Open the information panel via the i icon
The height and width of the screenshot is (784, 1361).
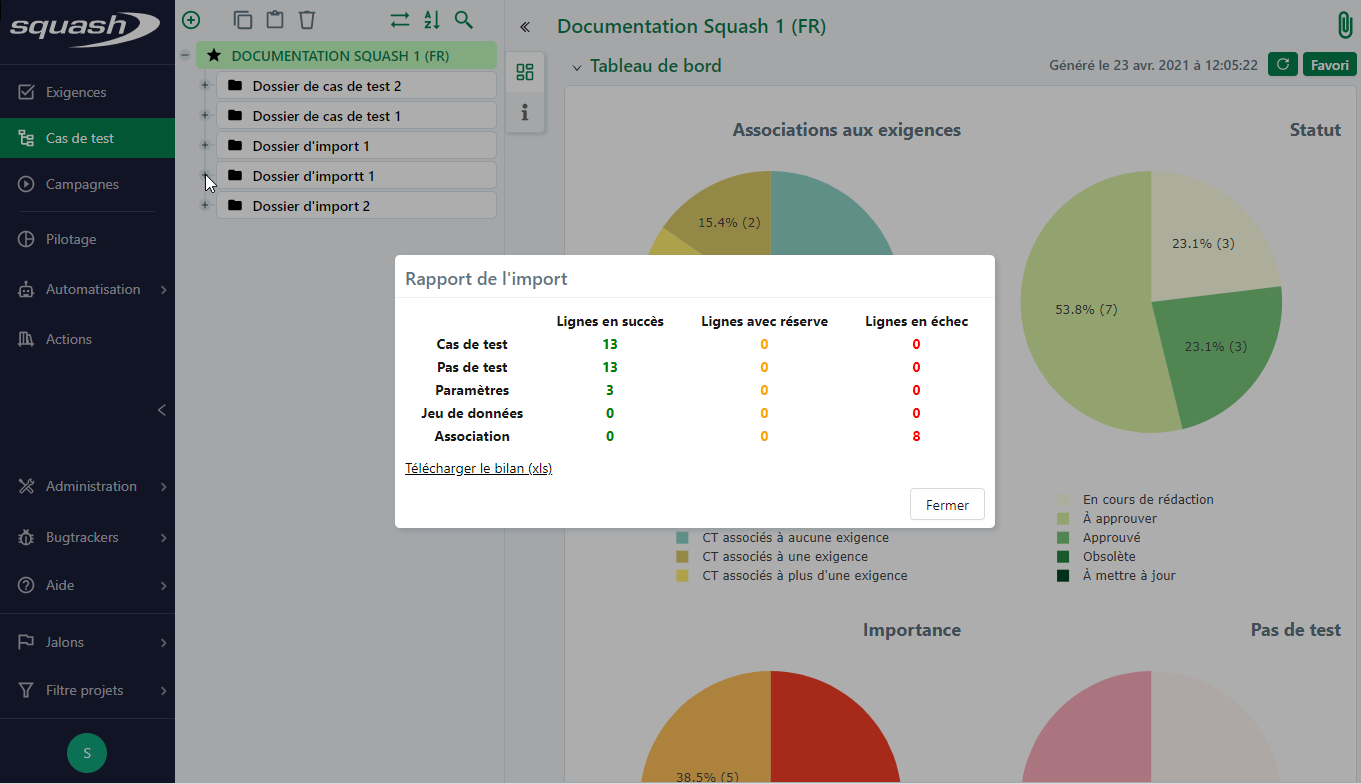pos(525,112)
